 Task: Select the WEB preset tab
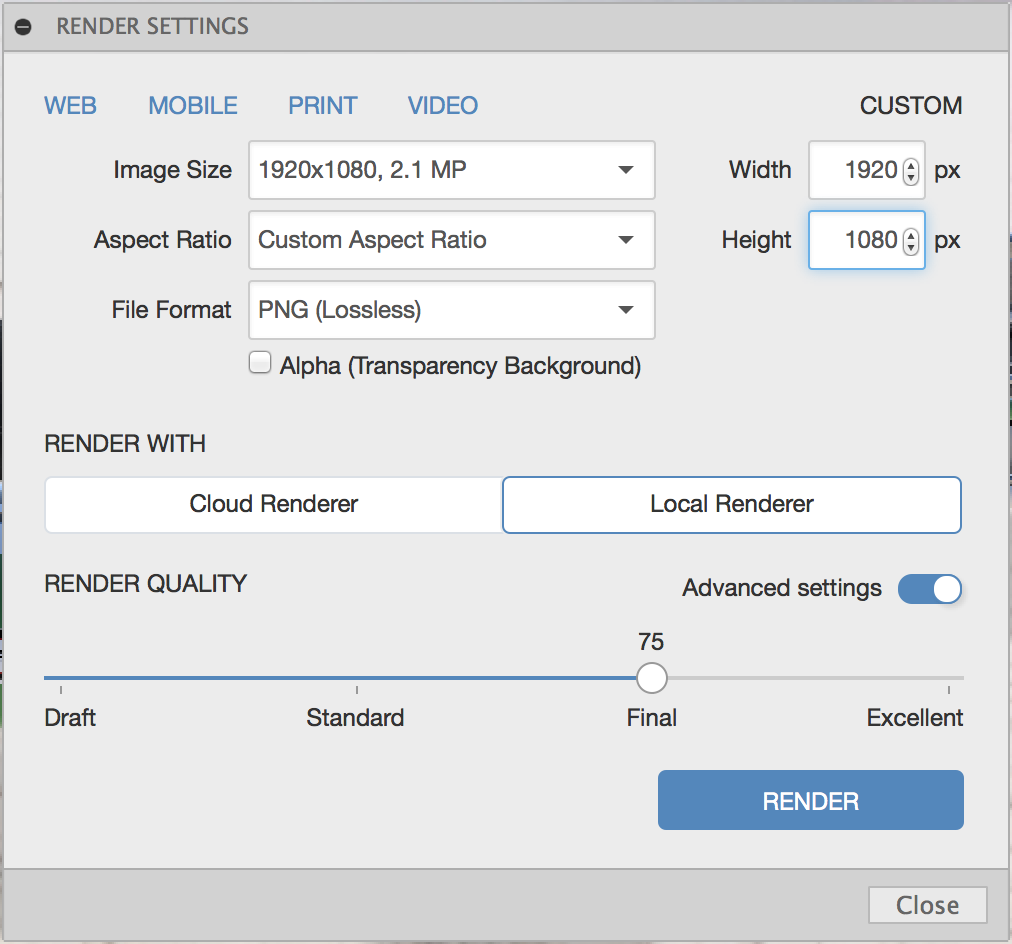click(71, 105)
